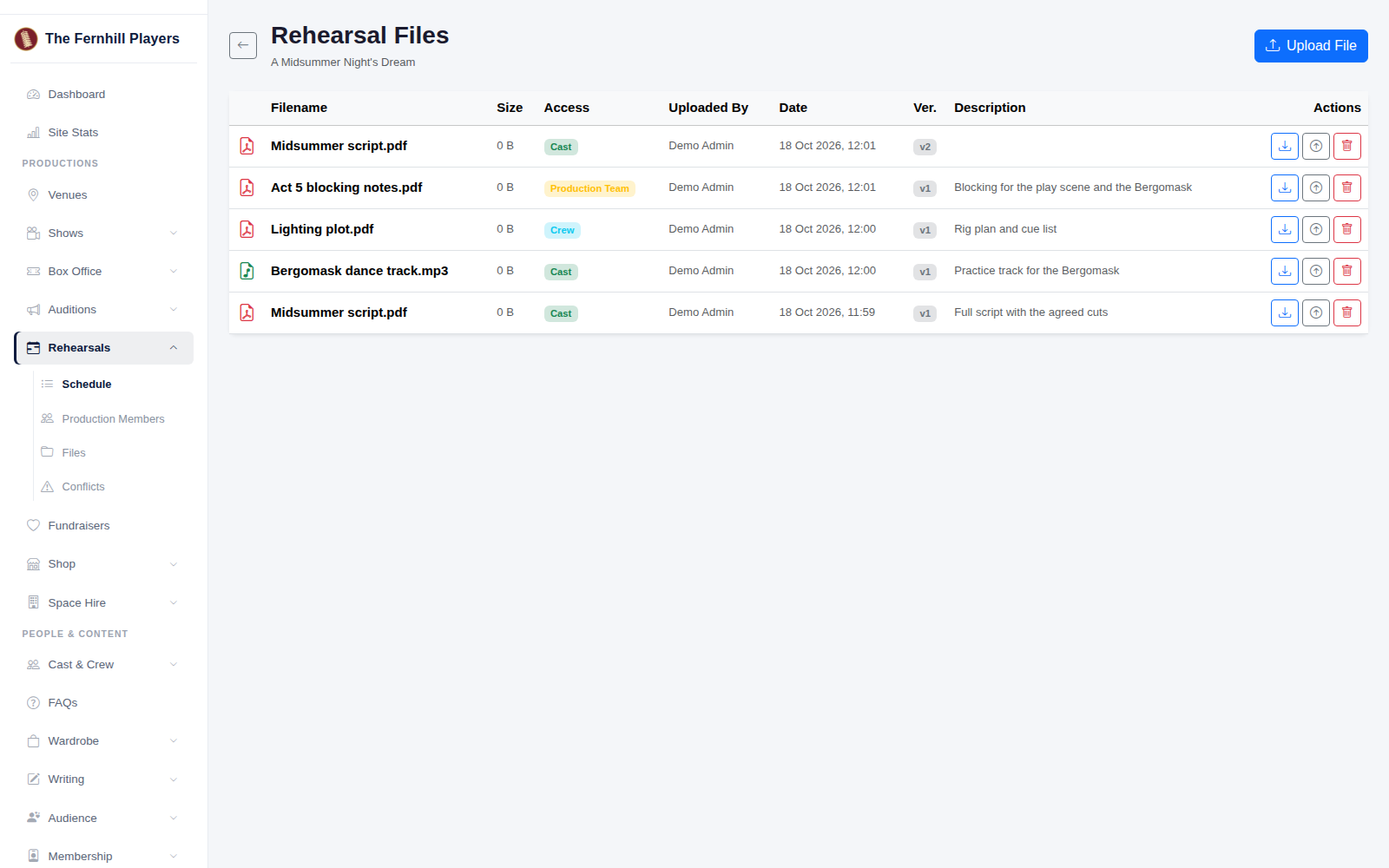Upload new version of Act 5 blocking notes.pdf

(x=1316, y=187)
